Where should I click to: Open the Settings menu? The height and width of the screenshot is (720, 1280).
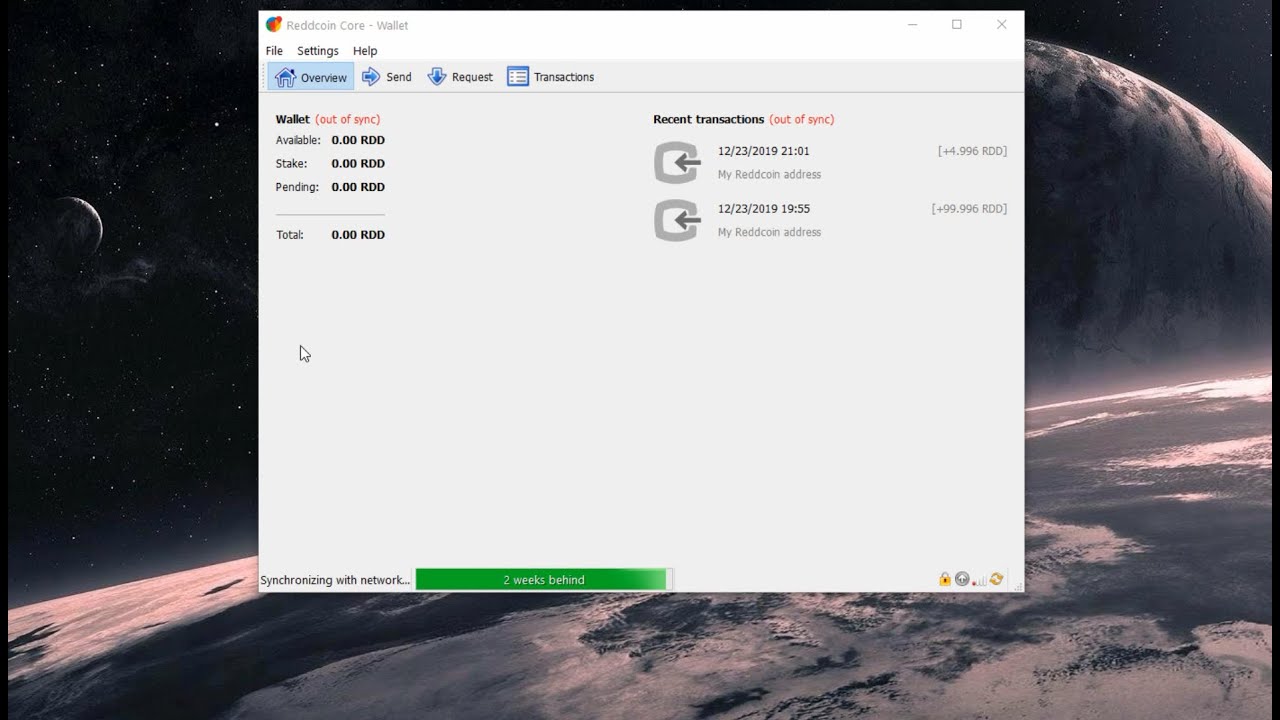[318, 51]
